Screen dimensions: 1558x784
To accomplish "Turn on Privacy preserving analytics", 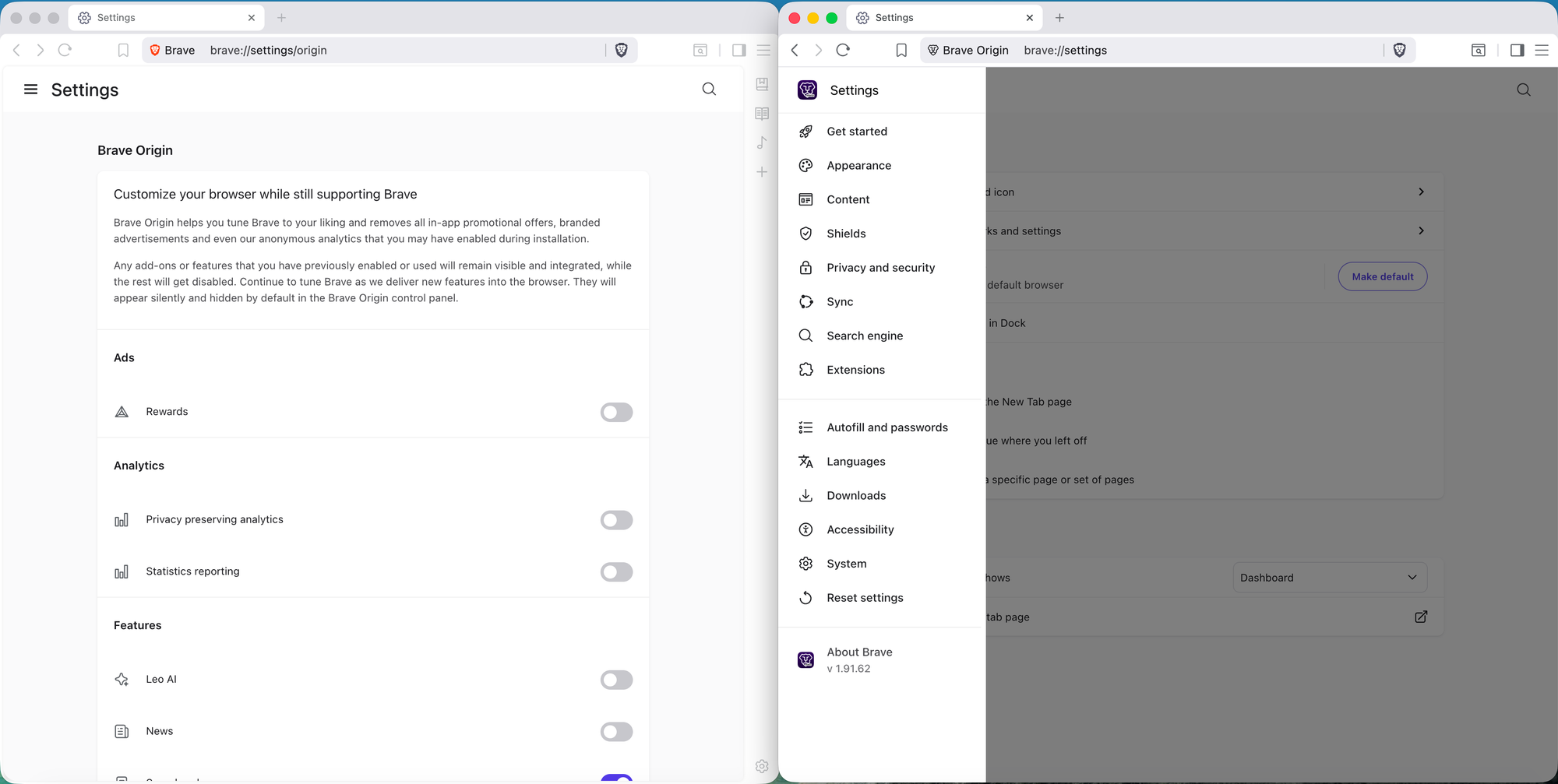I will (616, 520).
